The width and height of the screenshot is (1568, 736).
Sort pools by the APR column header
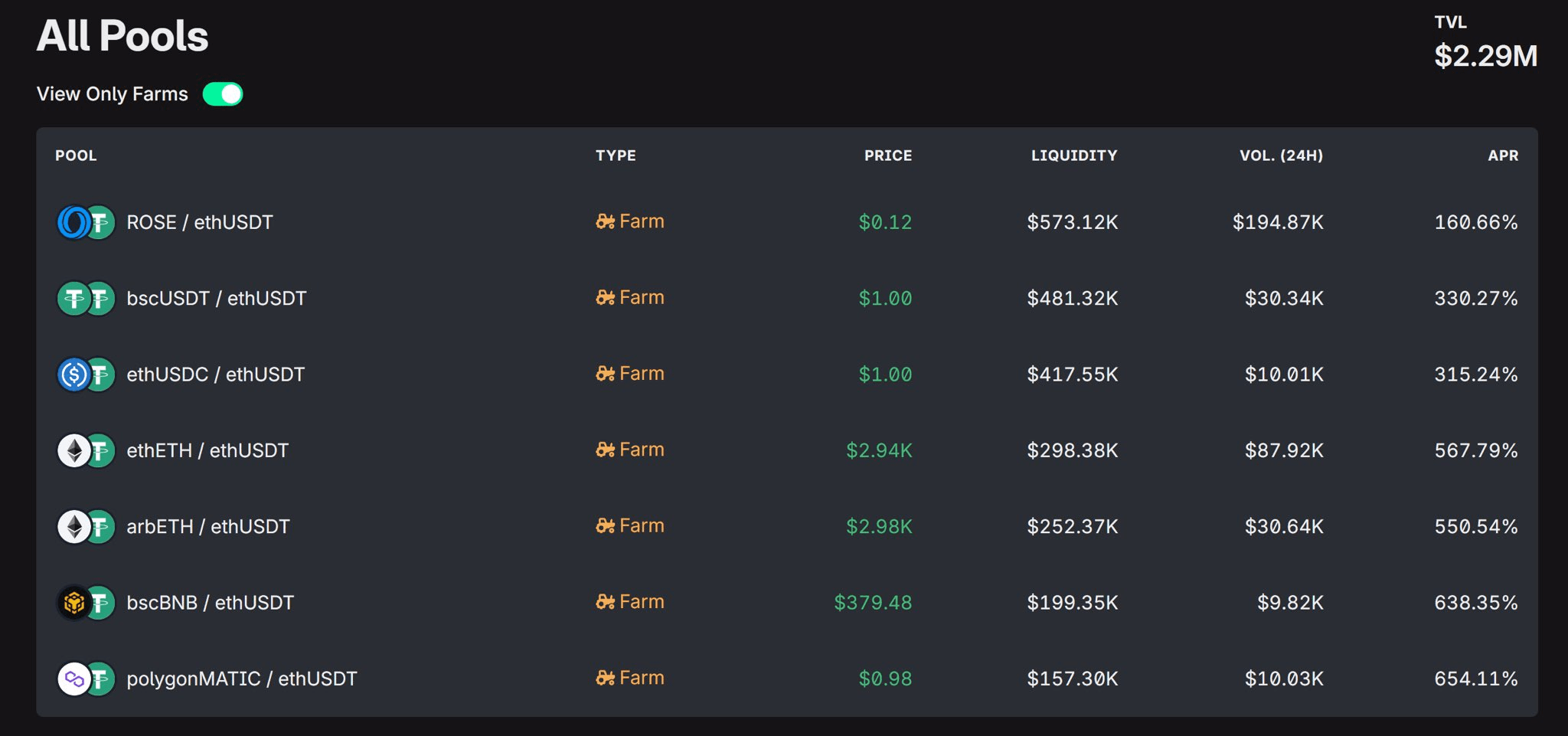(1502, 155)
